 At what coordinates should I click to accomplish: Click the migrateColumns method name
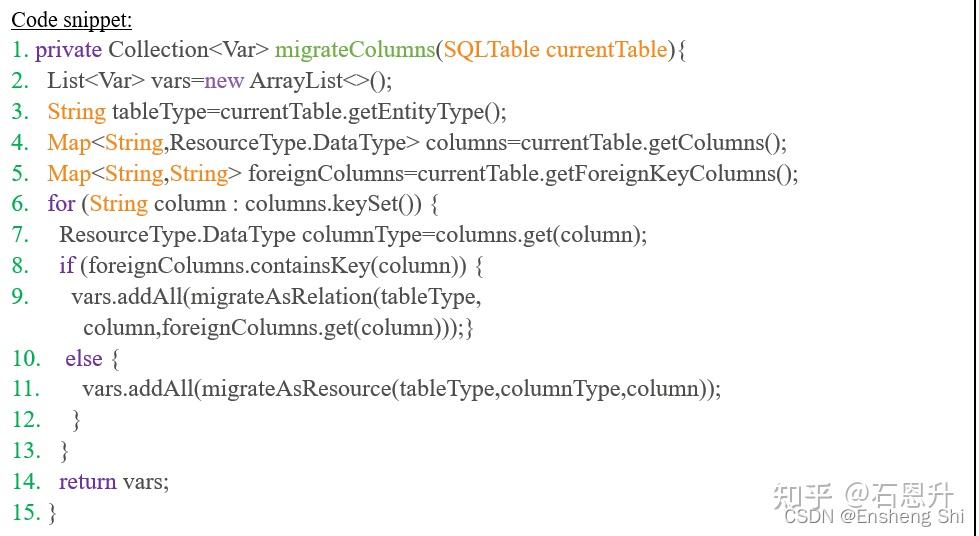[354, 49]
